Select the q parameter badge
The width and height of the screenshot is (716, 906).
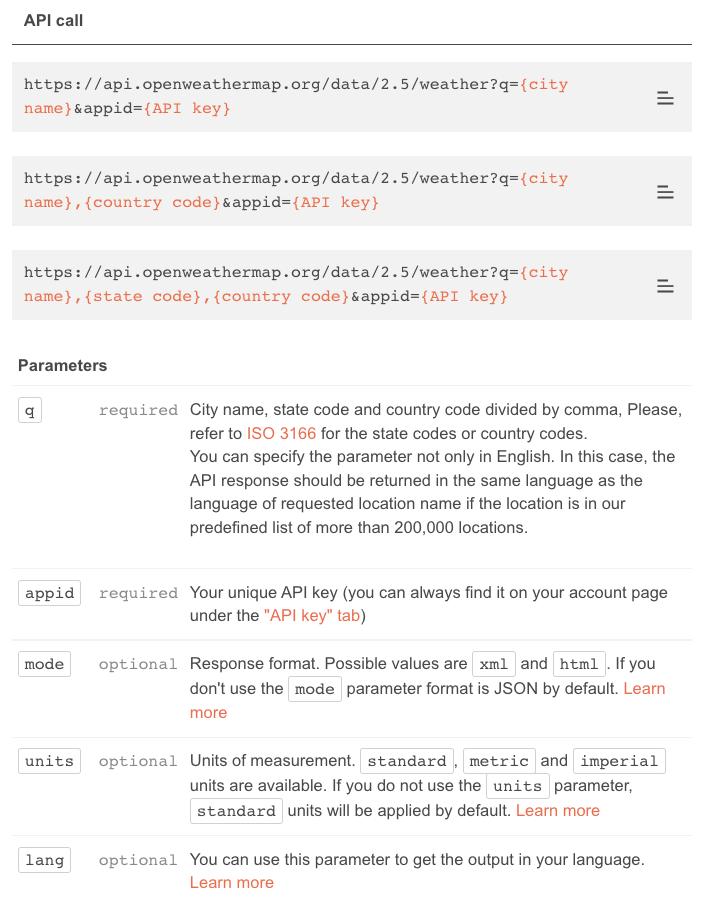(29, 409)
